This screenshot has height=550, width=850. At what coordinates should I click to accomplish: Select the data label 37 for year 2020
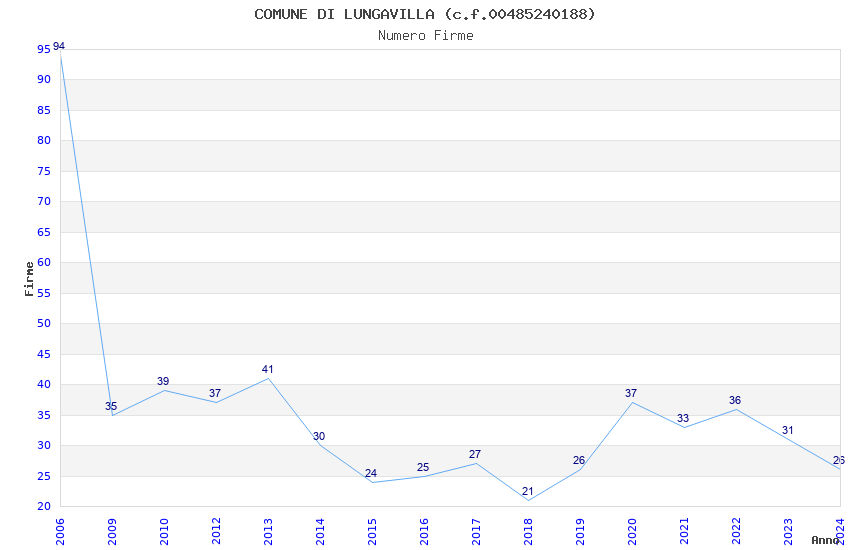point(631,393)
